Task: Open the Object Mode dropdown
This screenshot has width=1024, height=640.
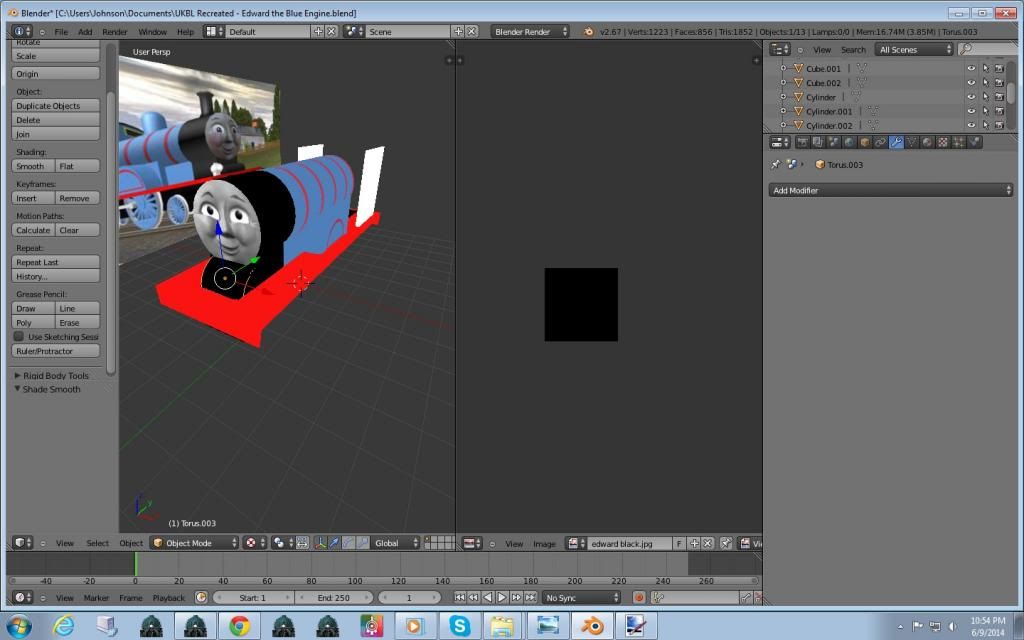Action: [195, 543]
